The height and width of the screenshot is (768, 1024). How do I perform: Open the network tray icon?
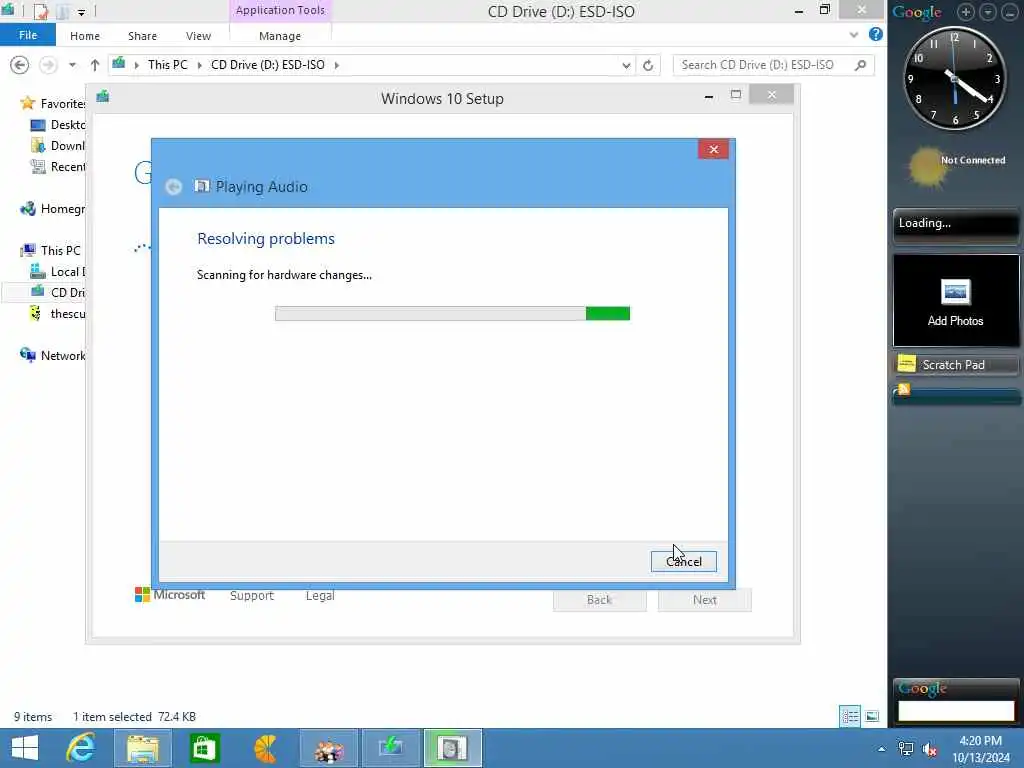coord(906,749)
